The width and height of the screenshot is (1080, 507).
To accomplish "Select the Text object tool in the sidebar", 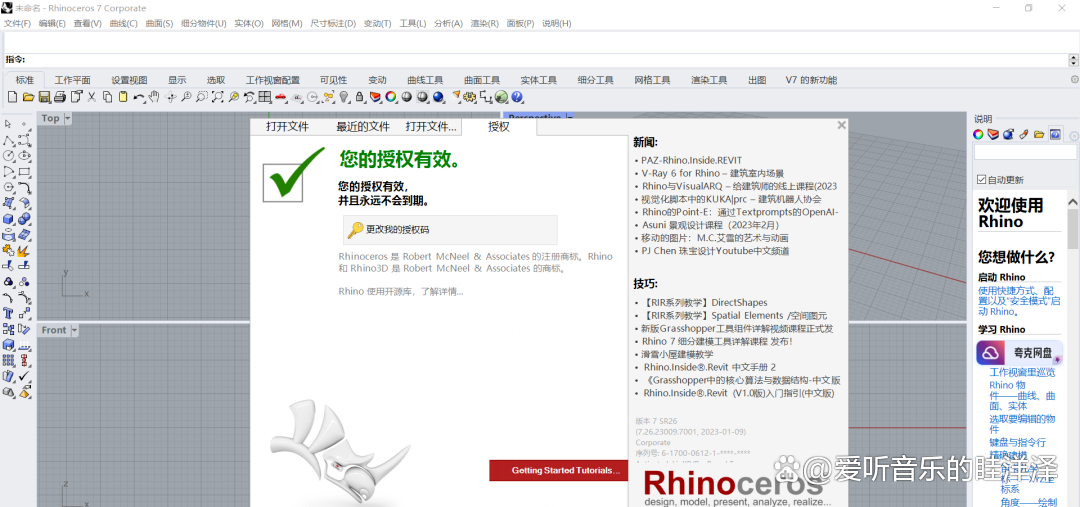I will click(8, 312).
